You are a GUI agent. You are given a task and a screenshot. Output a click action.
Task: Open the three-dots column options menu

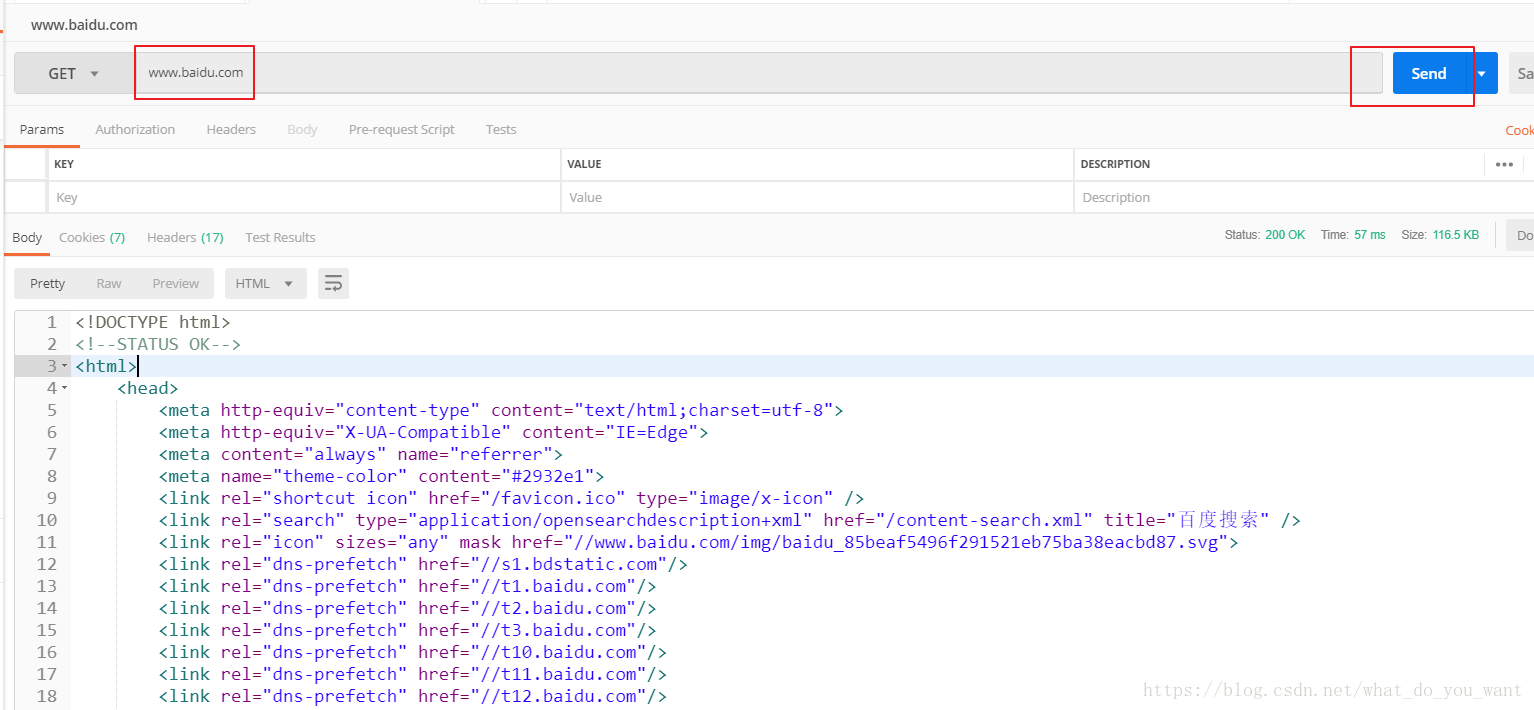point(1504,165)
